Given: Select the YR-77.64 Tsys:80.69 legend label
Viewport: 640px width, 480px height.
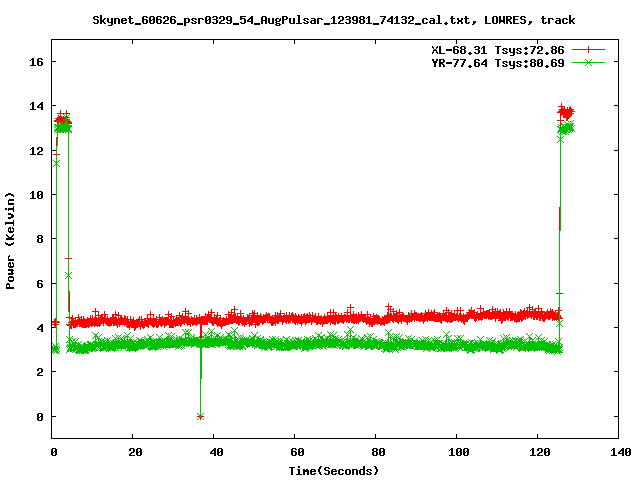Looking at the screenshot, I should 498,63.
